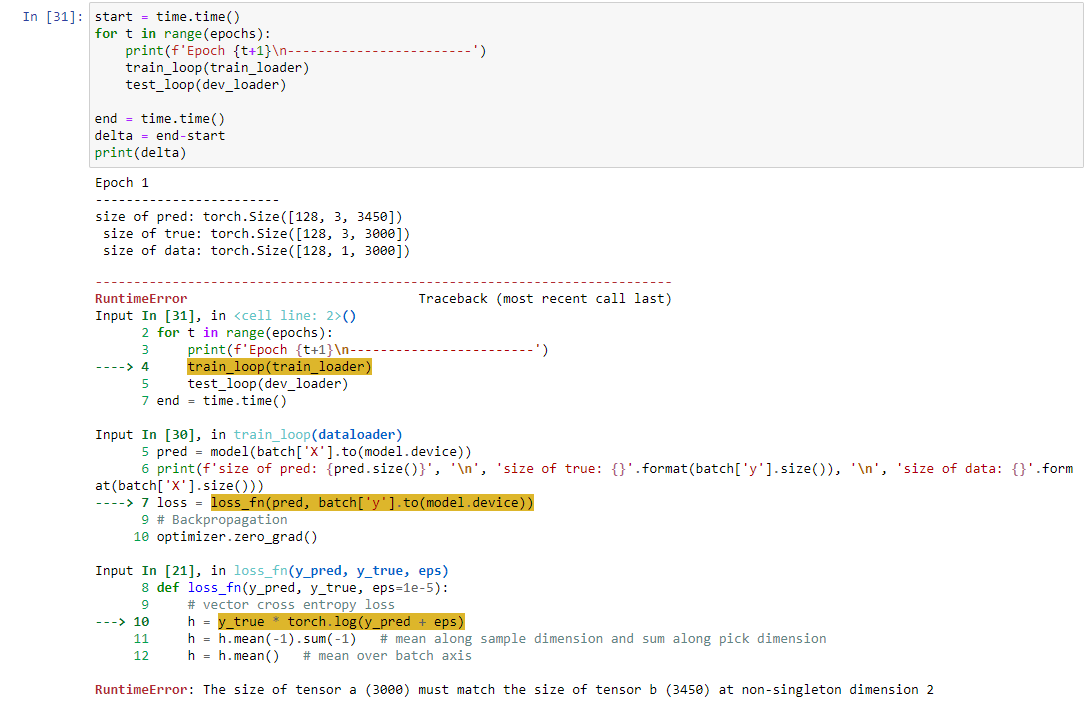Click 'size of true: torch.Size([128, 3, 3000])' output
The width and height of the screenshot is (1087, 723).
256,234
